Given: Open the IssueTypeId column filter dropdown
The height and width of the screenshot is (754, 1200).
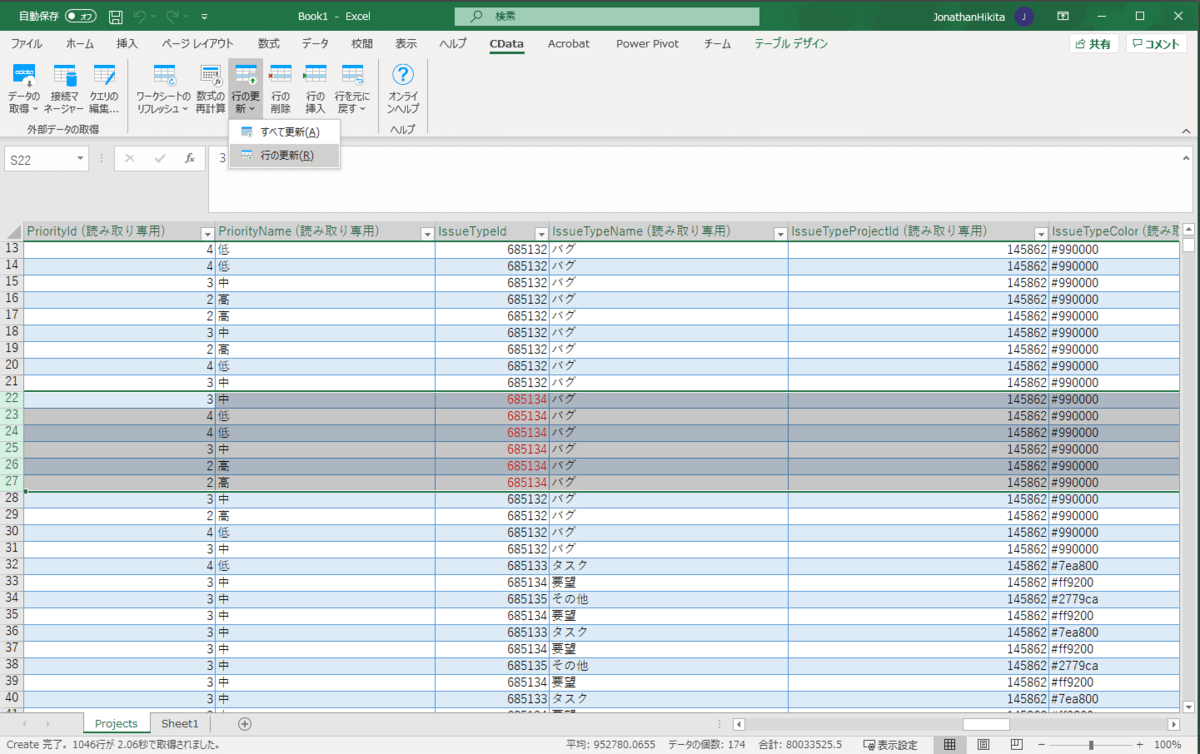Looking at the screenshot, I should [540, 233].
